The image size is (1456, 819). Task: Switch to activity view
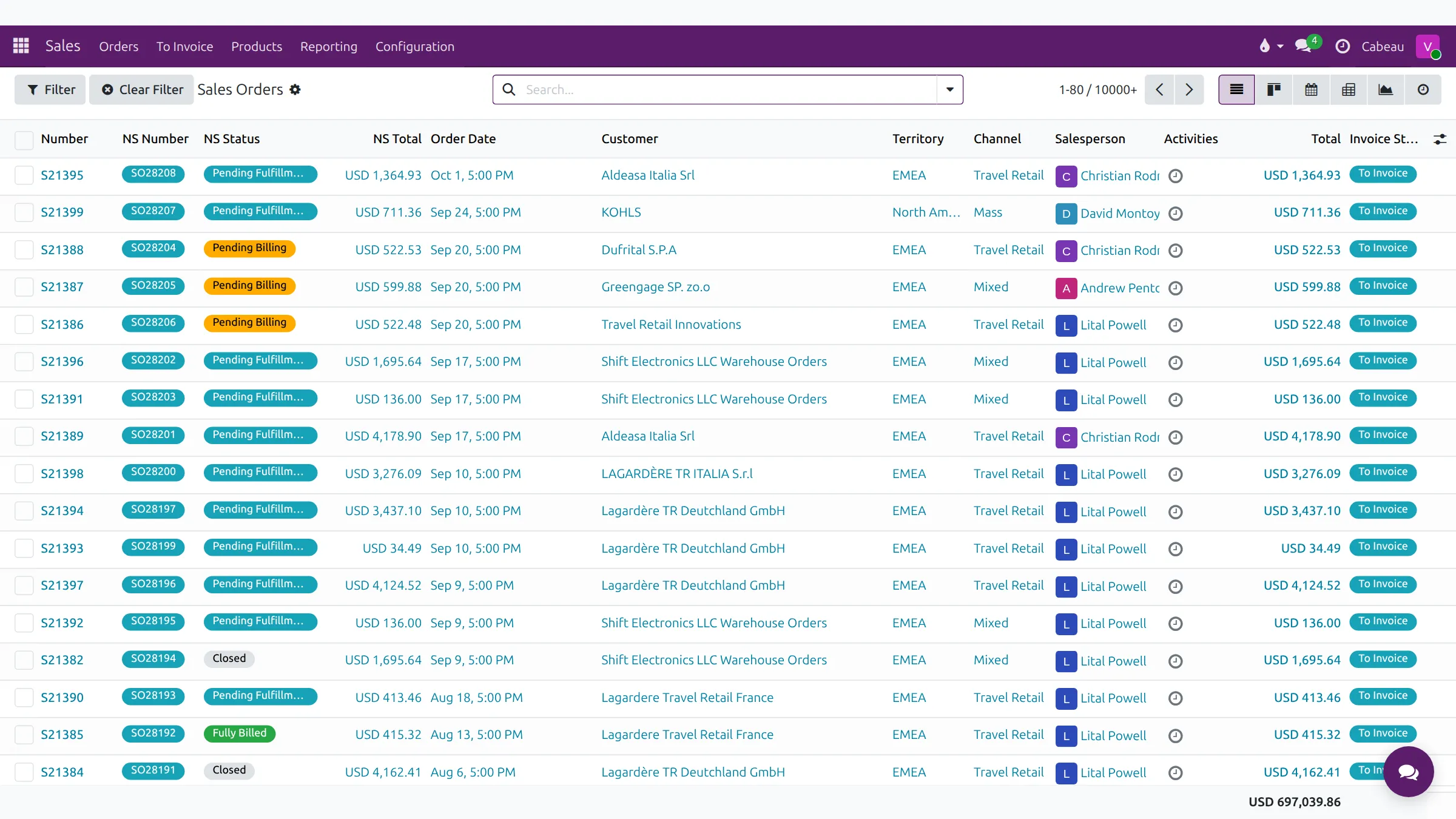click(x=1423, y=90)
